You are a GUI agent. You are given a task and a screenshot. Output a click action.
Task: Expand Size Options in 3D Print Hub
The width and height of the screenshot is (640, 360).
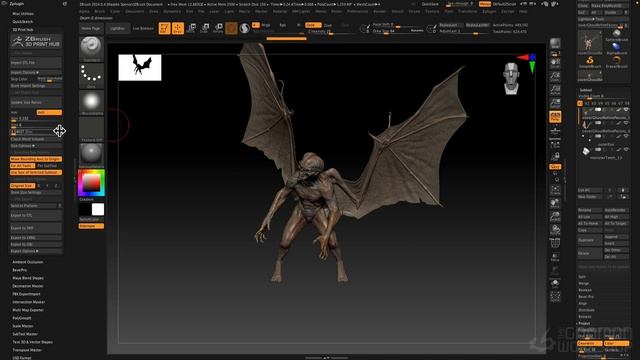[x=36, y=146]
